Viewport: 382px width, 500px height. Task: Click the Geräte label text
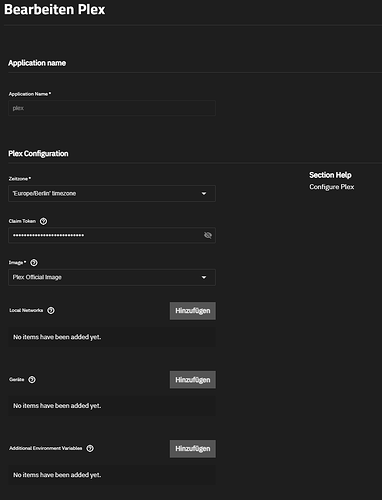click(17, 379)
